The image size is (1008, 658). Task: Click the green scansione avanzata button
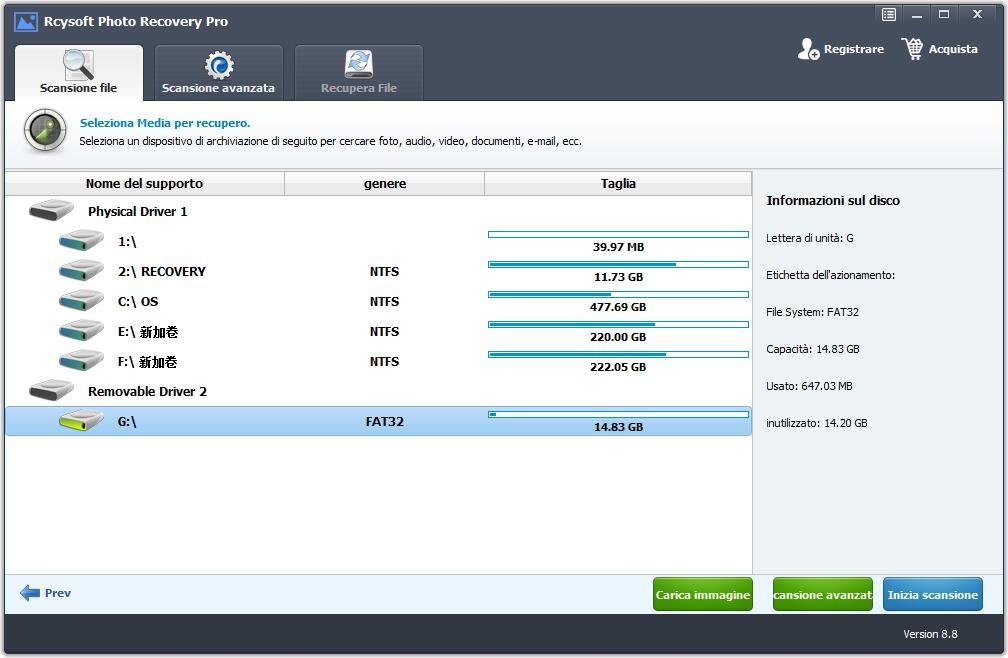pos(822,595)
